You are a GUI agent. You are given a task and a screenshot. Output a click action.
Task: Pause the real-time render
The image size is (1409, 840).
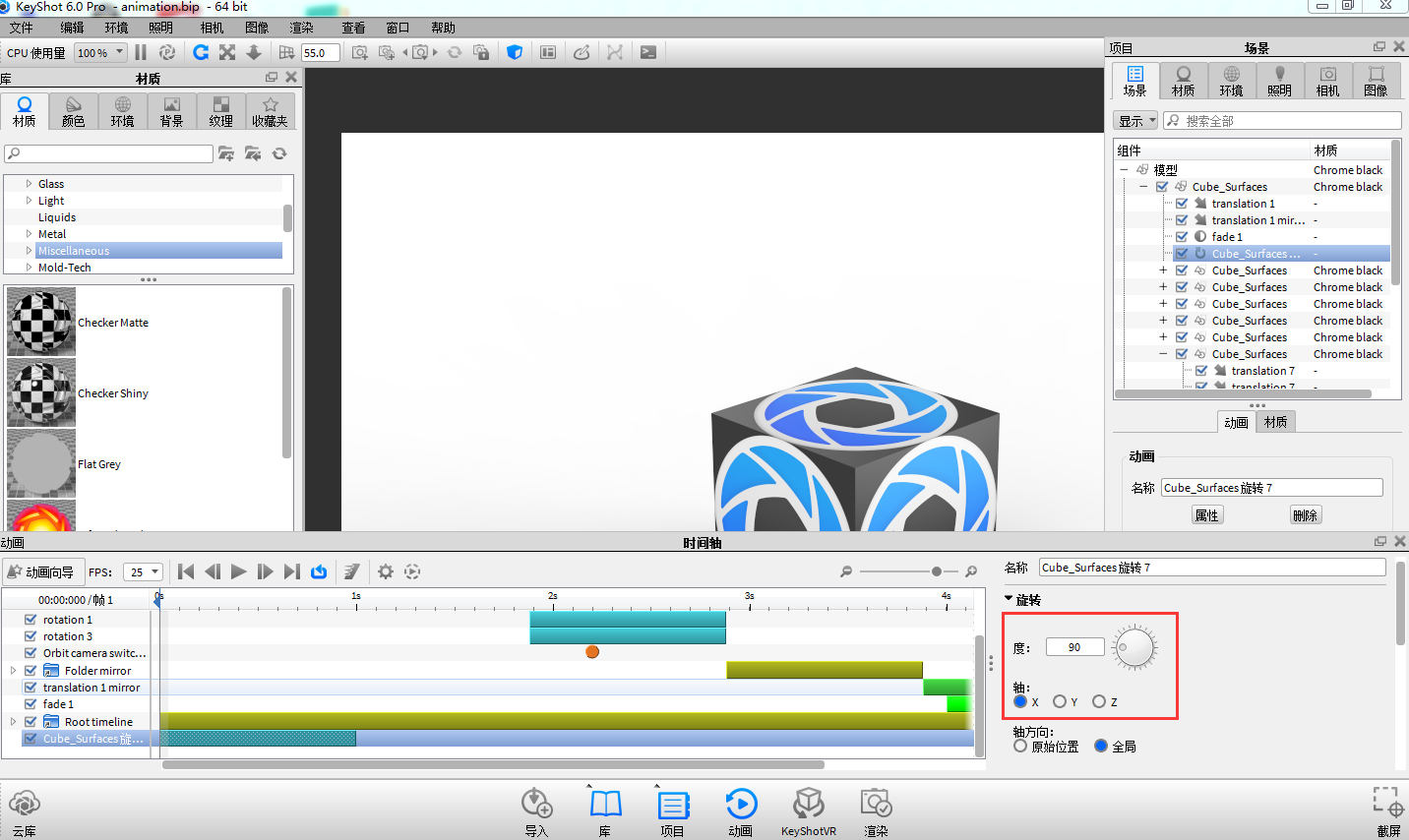pyautogui.click(x=141, y=52)
